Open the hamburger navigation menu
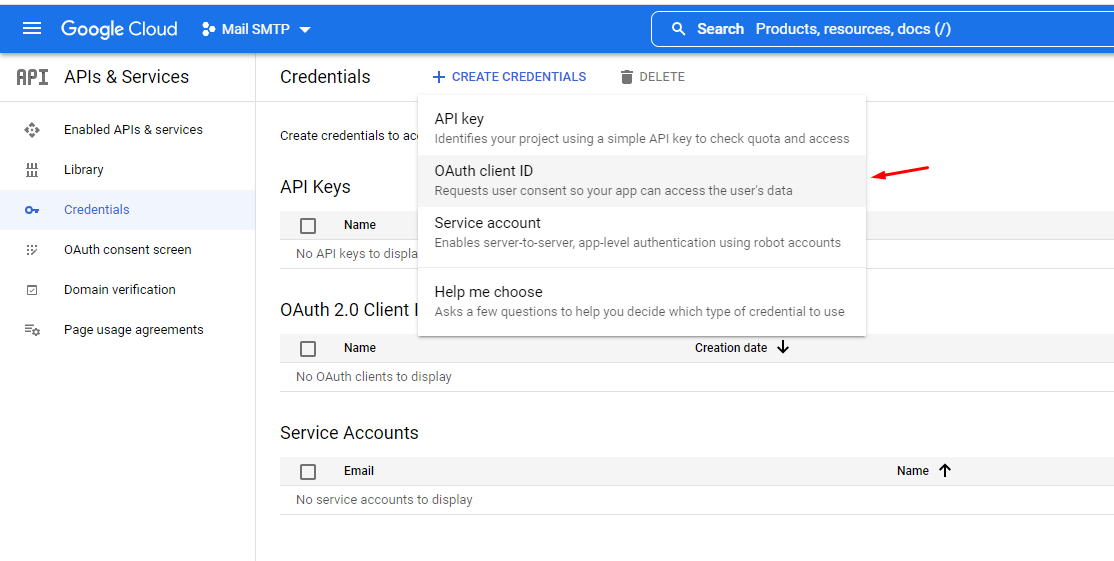This screenshot has width=1114, height=561. [32, 28]
